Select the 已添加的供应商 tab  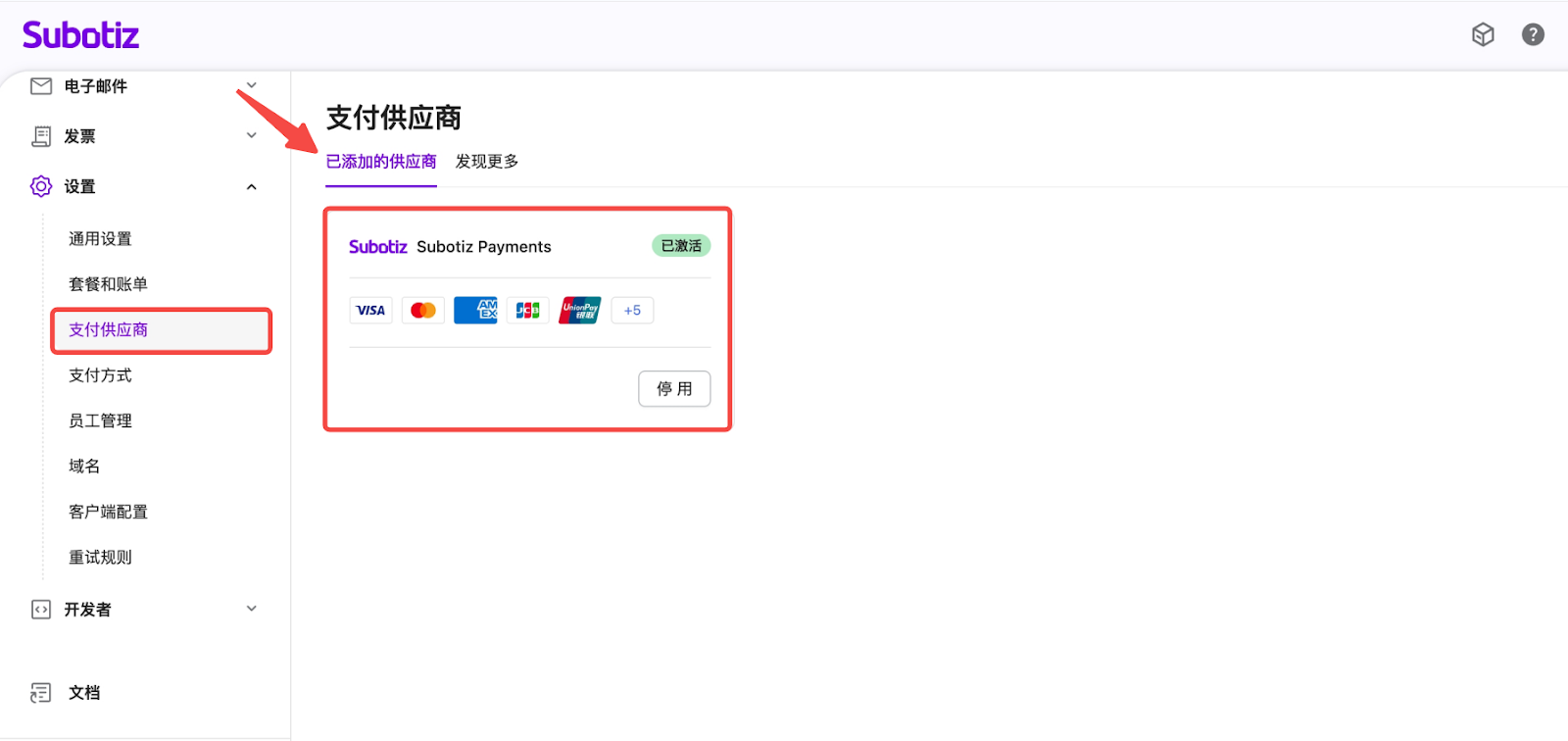381,162
